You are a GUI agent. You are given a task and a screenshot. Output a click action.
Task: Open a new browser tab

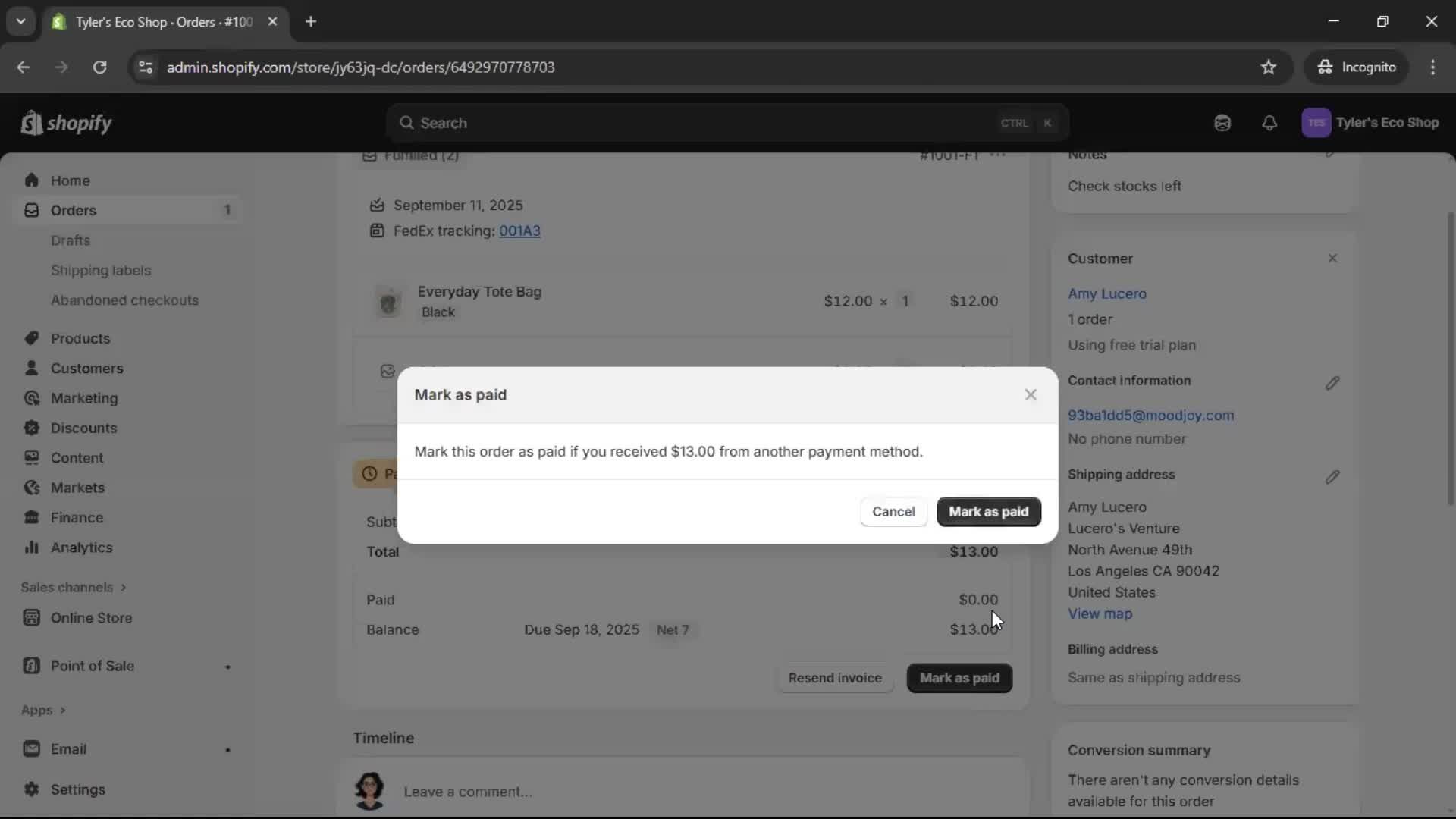[x=311, y=22]
